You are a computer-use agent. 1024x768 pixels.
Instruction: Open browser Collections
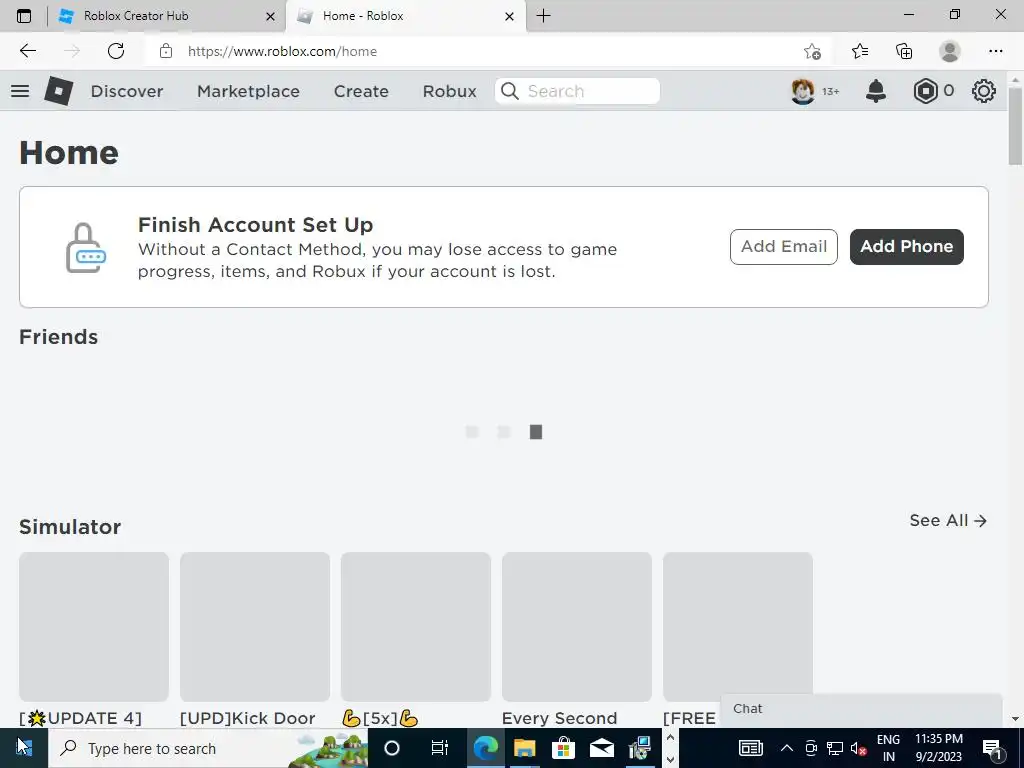point(904,51)
